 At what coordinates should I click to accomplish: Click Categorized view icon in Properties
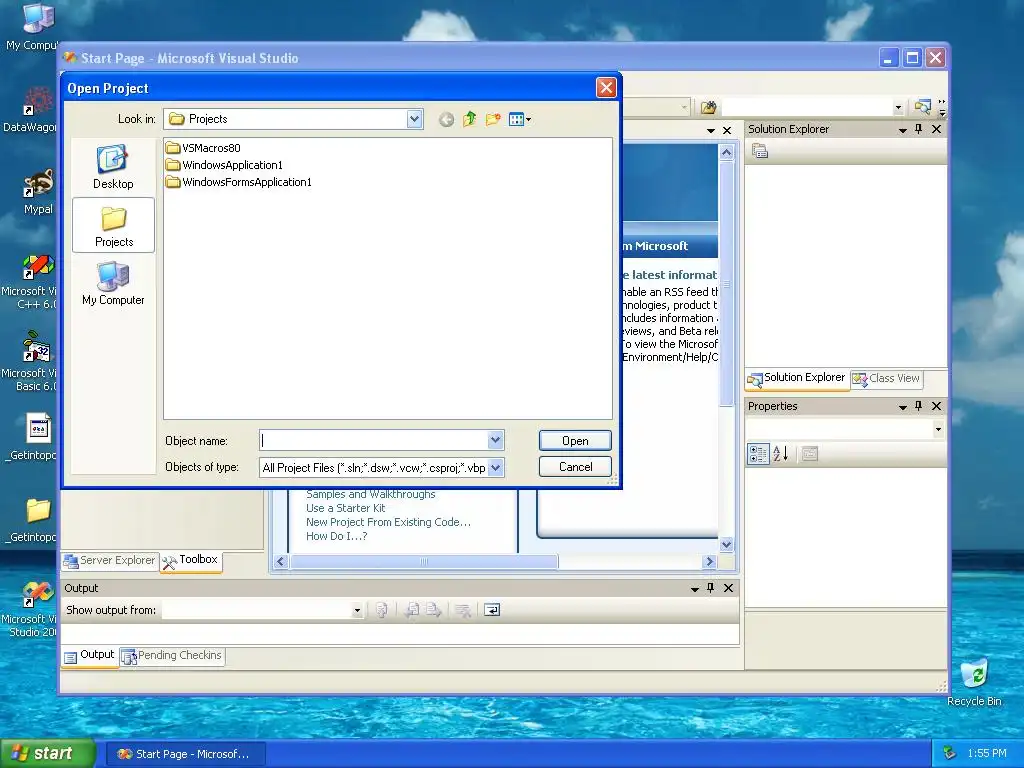tap(758, 454)
